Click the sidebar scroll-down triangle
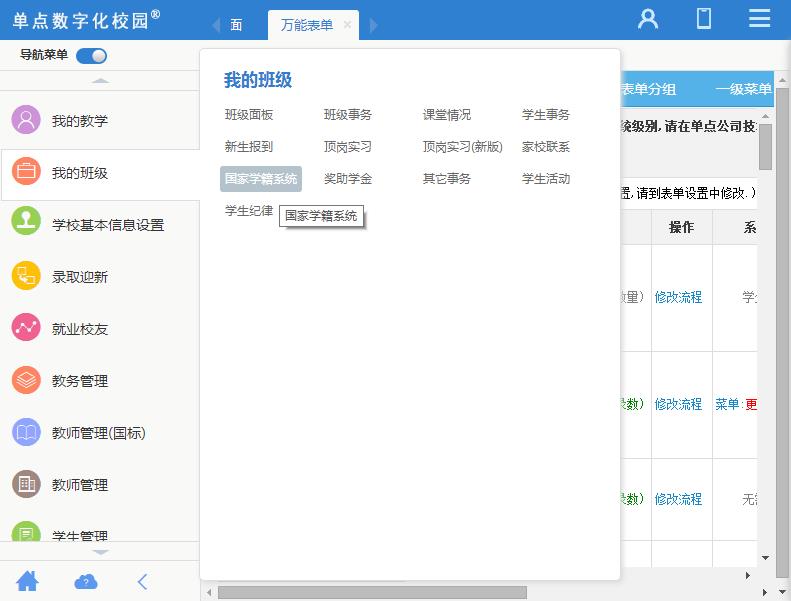 point(100,552)
